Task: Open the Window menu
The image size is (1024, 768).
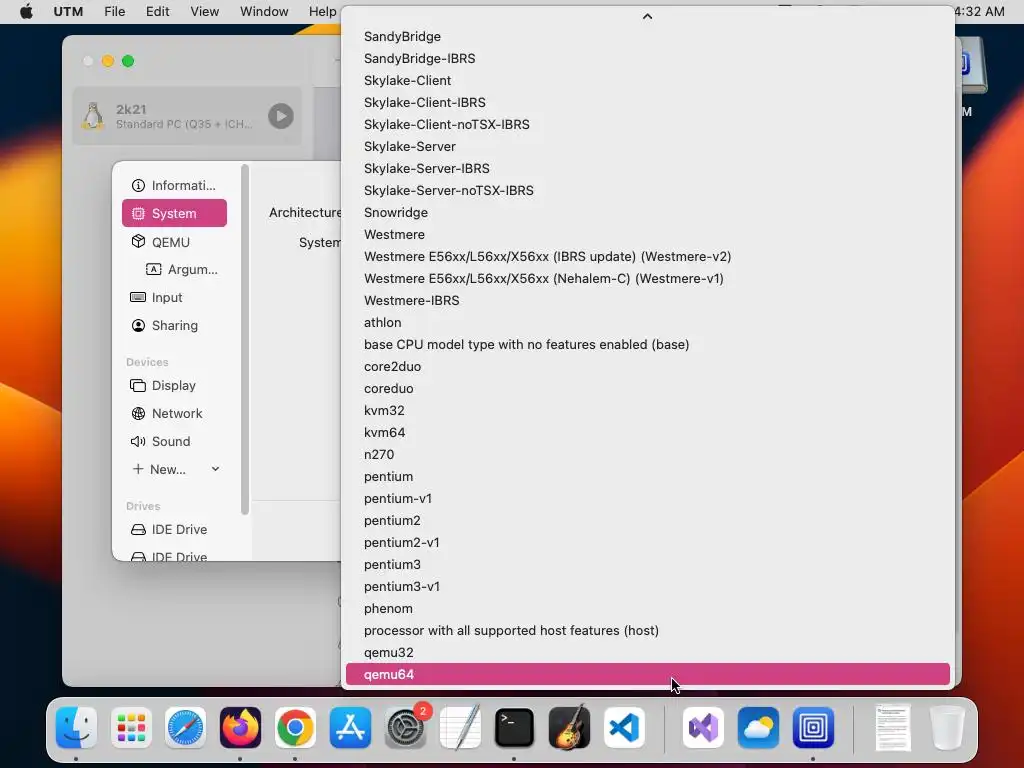Action: [264, 12]
